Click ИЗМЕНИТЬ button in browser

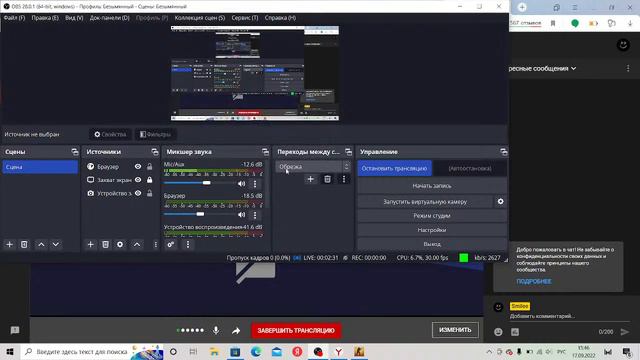(x=455, y=330)
